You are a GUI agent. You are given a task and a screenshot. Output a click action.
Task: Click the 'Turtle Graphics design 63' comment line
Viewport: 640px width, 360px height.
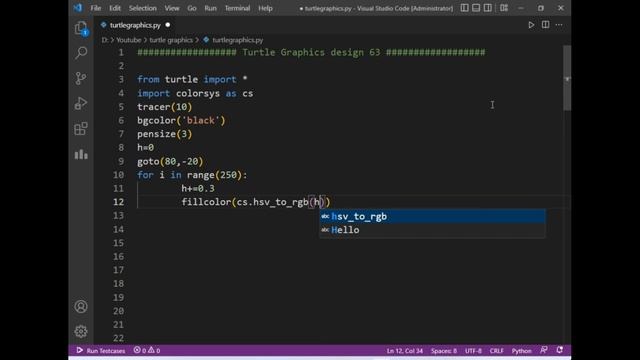click(311, 52)
